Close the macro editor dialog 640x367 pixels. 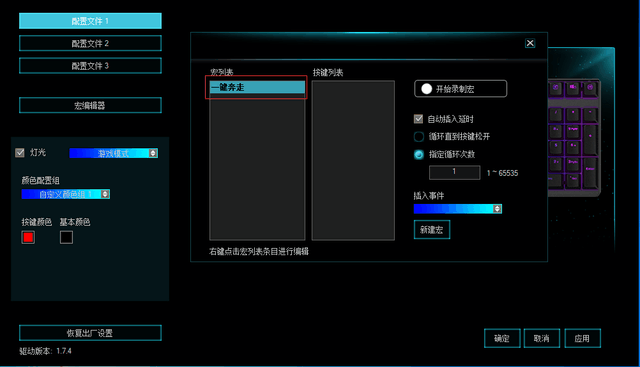(530, 43)
